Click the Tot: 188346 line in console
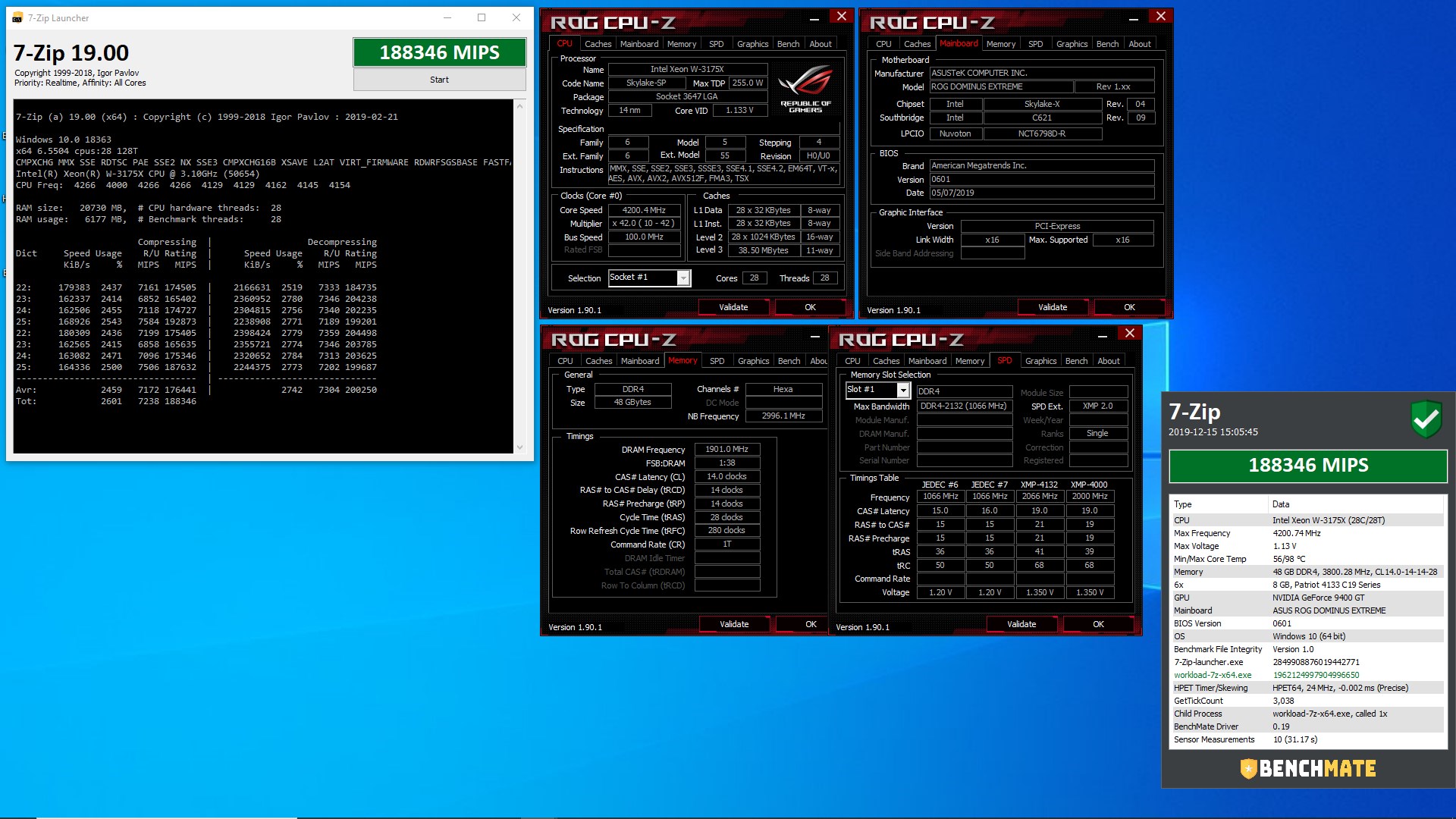 click(x=106, y=401)
